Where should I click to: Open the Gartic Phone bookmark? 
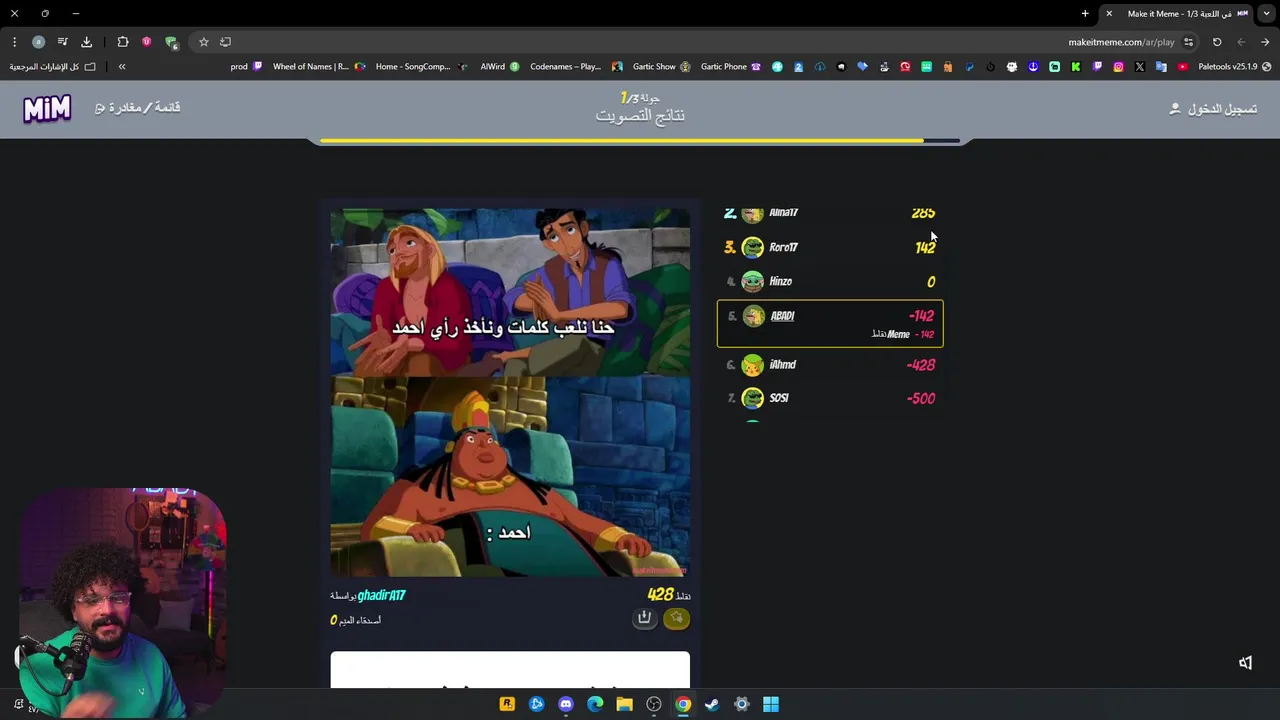(731, 67)
